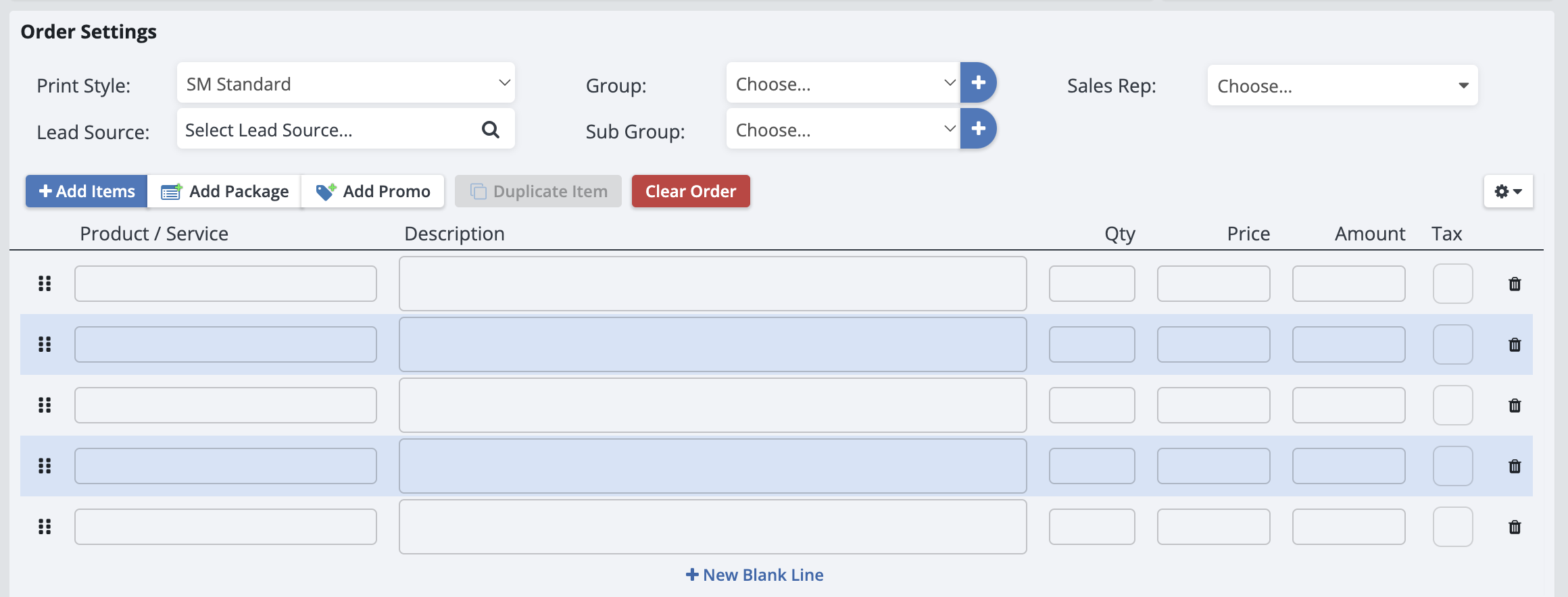This screenshot has width=1568, height=597.
Task: Click the plus icon beside Sub Group dropdown
Action: pos(978,129)
